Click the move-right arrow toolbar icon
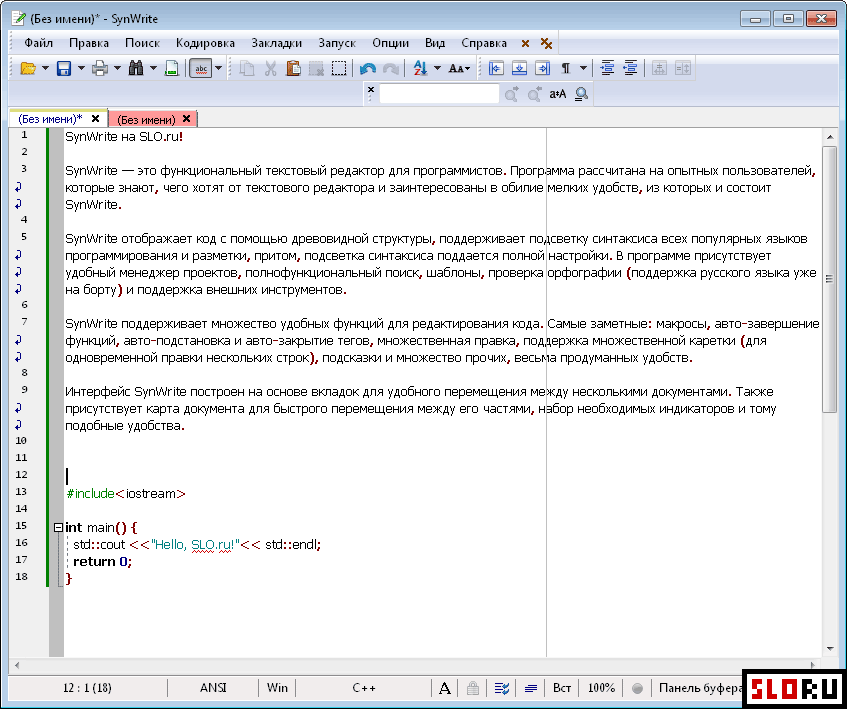 coord(542,69)
